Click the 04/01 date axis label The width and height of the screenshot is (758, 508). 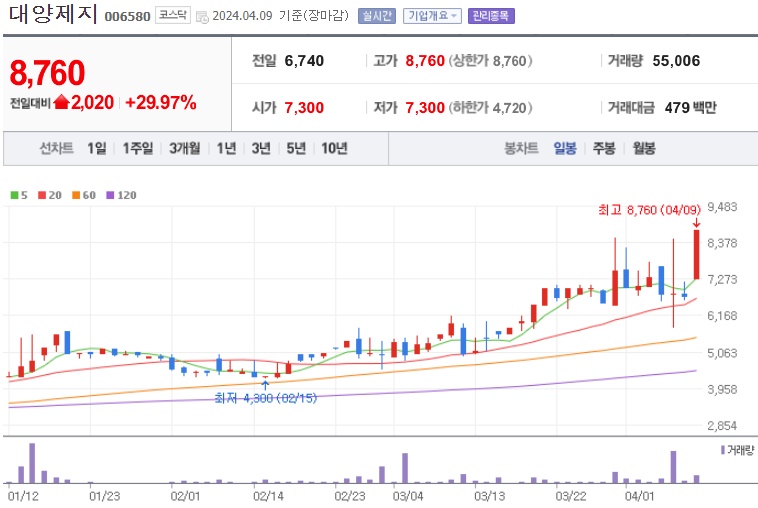639,496
